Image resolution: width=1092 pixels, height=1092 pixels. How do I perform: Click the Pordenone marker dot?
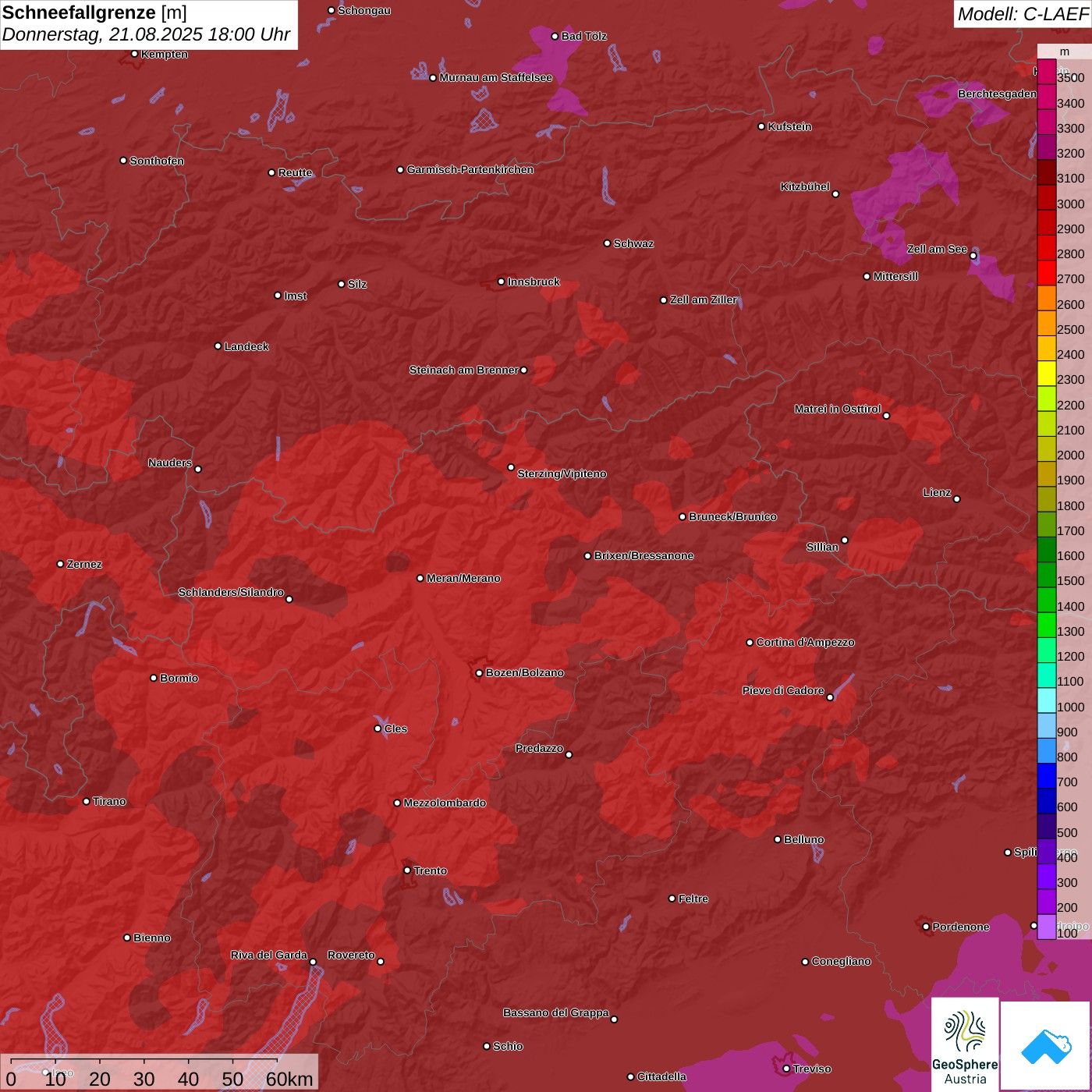(x=926, y=927)
